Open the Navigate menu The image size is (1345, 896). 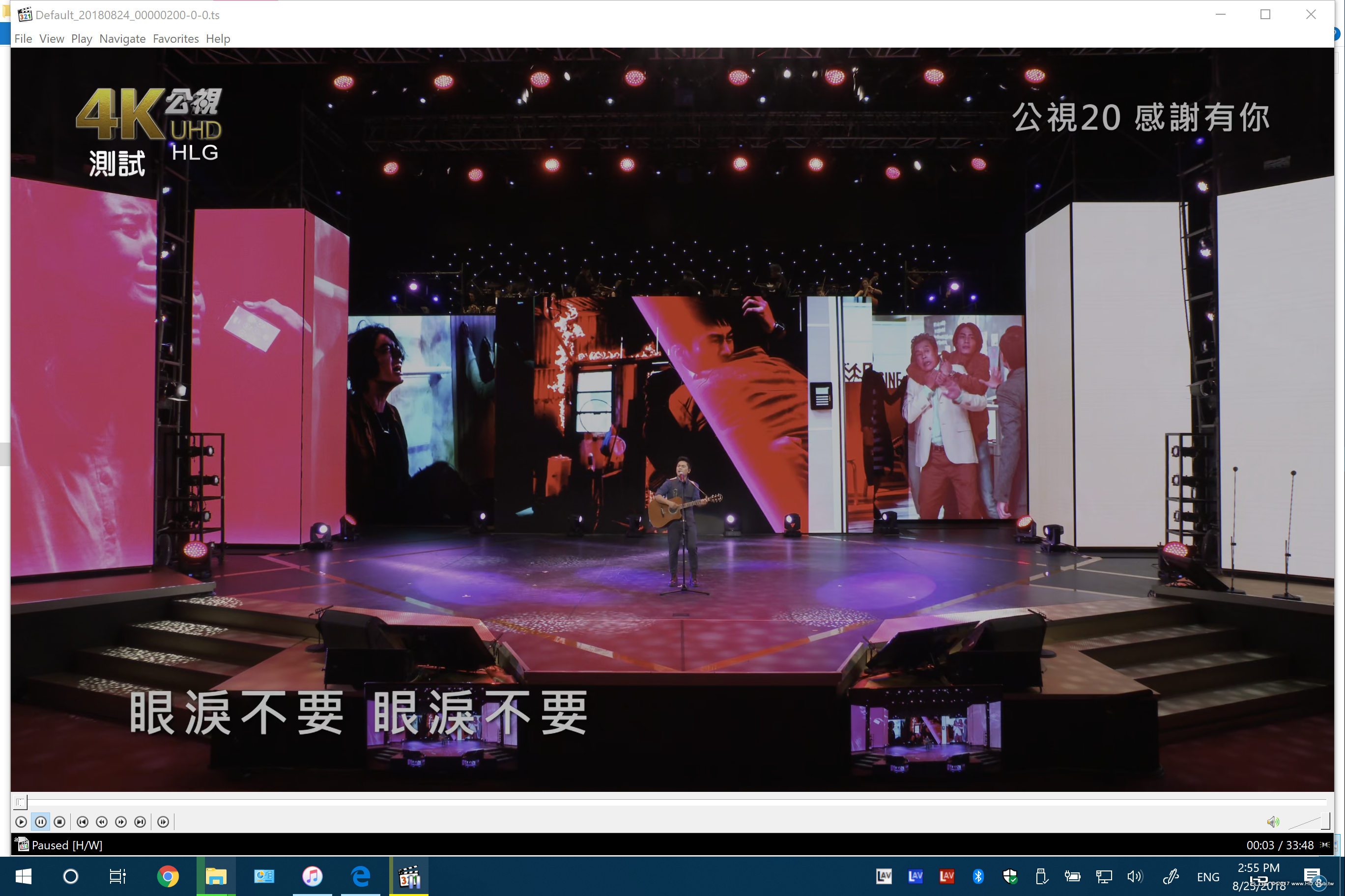(x=122, y=38)
